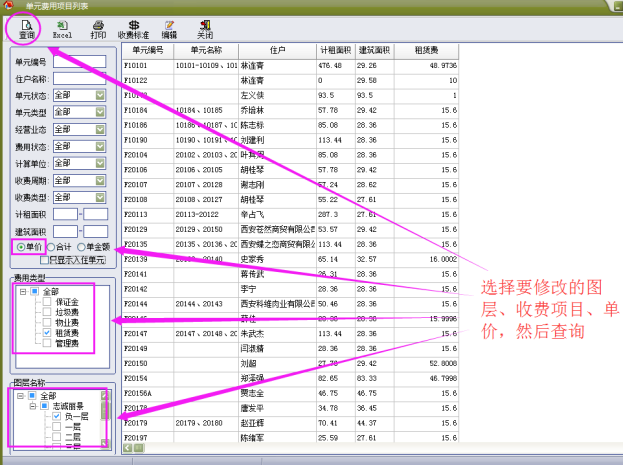
Task: Open 收费标准 (charge standard) from the toolbar
Action: [133, 29]
